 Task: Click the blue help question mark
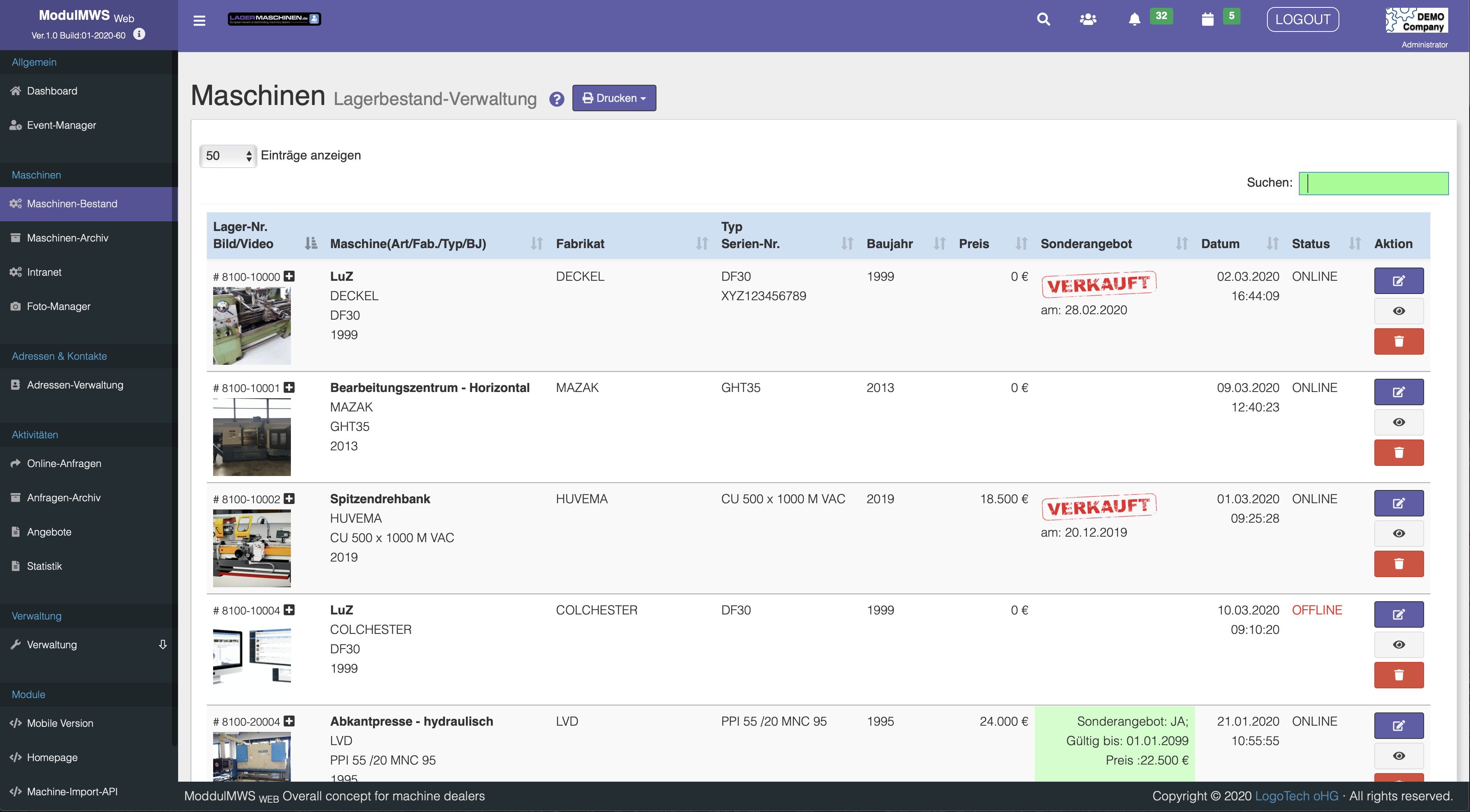click(556, 99)
